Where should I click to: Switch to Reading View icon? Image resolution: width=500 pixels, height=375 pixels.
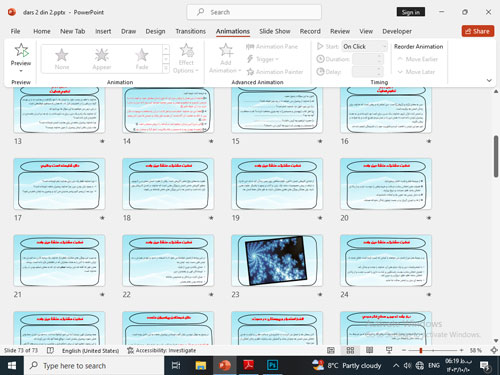[369, 350]
